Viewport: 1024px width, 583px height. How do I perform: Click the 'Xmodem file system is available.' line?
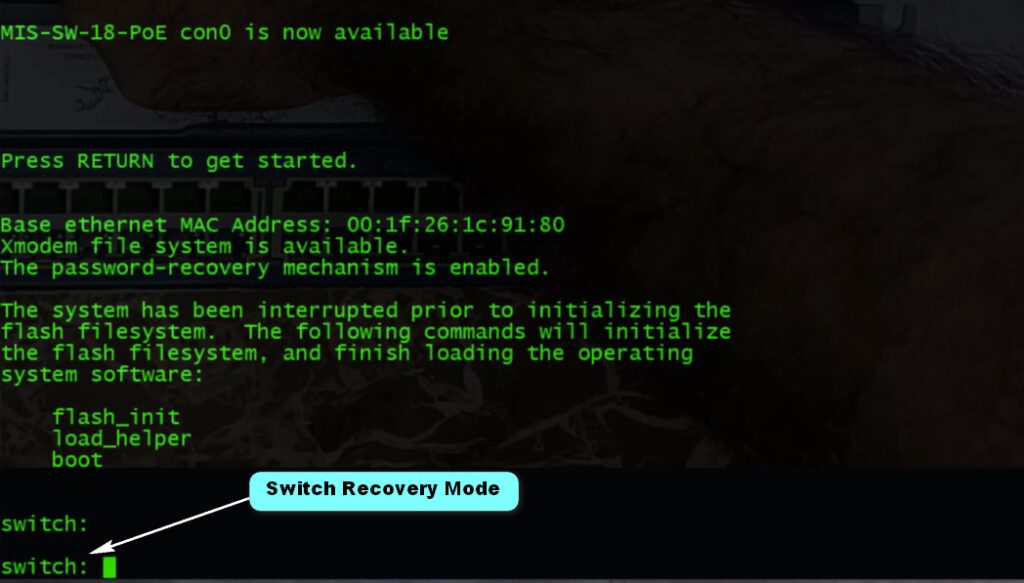pos(204,246)
